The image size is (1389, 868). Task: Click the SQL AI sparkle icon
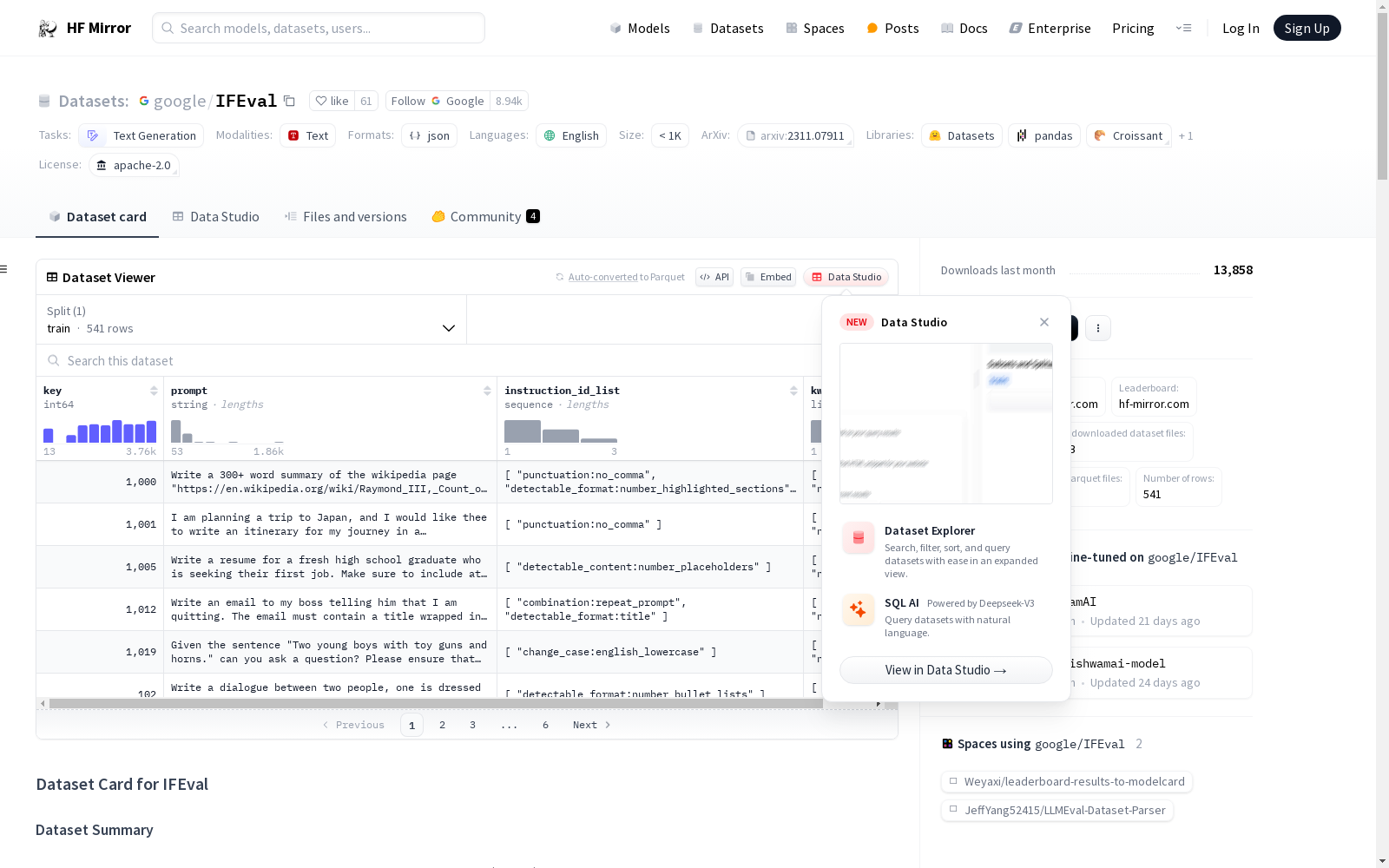tap(858, 609)
